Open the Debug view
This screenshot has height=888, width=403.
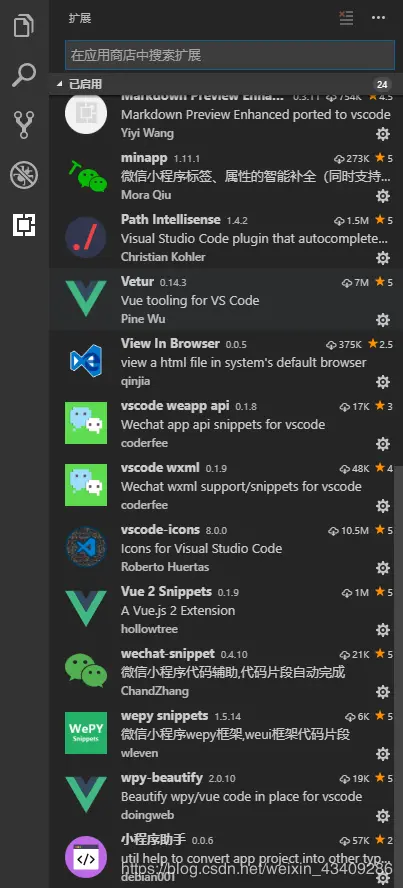click(24, 175)
